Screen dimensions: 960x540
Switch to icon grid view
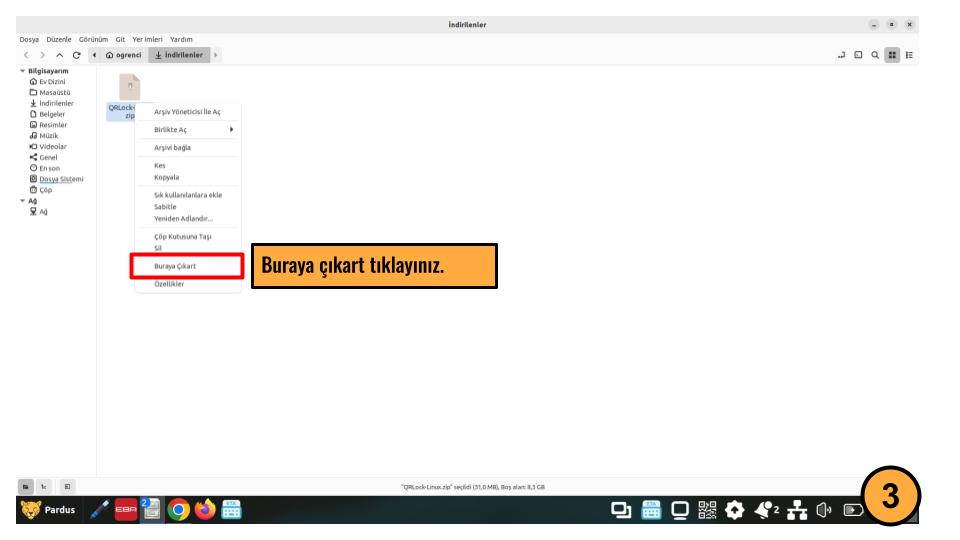click(x=892, y=55)
